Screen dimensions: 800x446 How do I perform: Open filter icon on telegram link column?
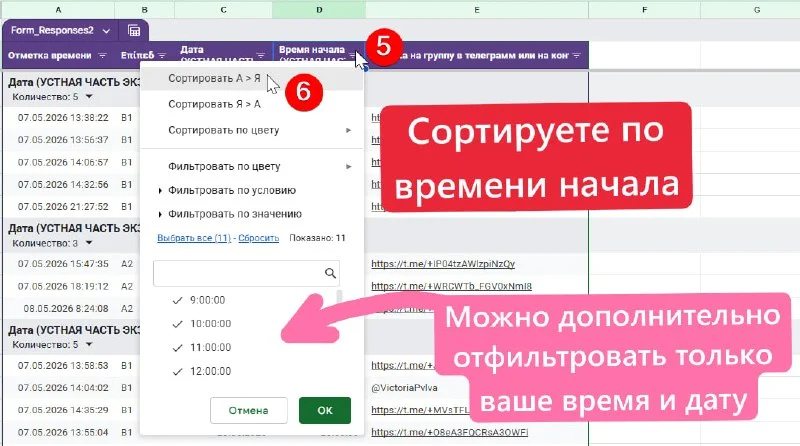577,55
